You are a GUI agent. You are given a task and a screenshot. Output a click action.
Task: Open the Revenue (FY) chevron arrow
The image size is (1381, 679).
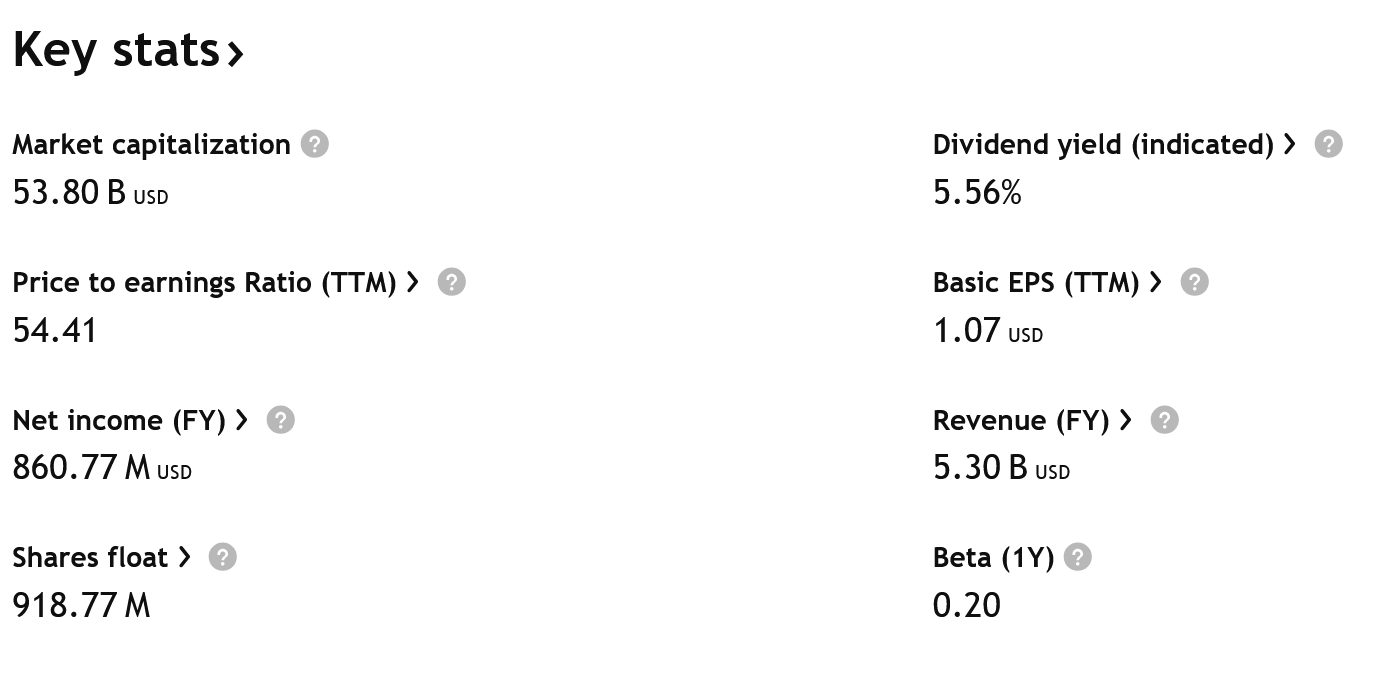click(x=1126, y=420)
